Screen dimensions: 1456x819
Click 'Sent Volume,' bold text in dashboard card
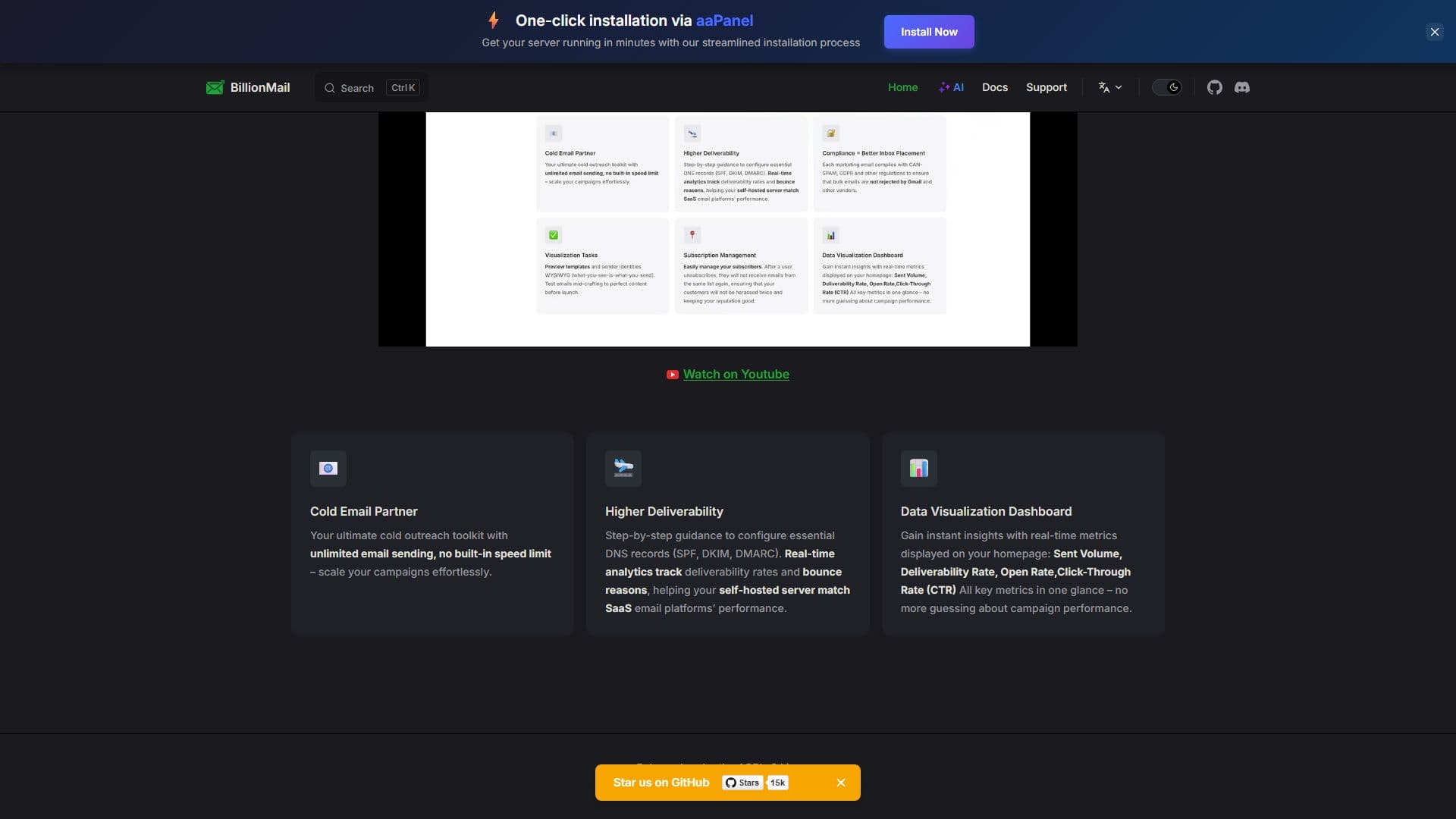click(1087, 554)
